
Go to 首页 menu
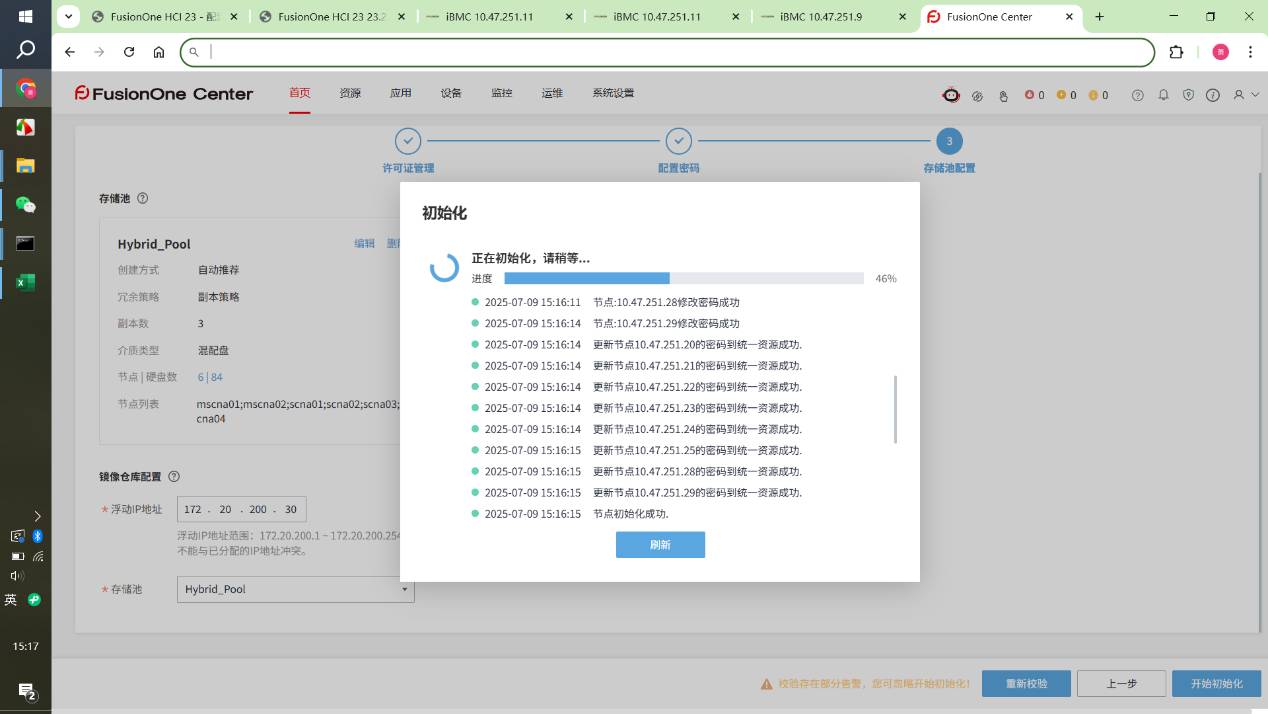(300, 93)
